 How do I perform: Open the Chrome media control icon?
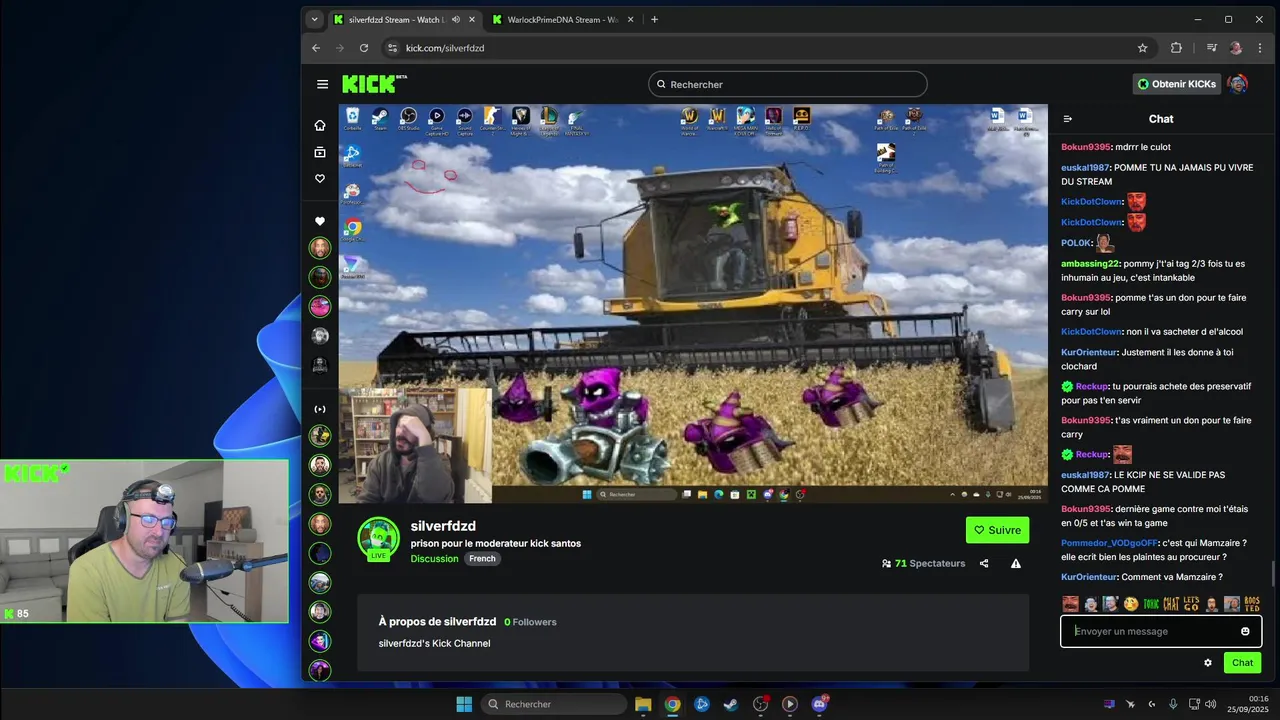point(1211,48)
